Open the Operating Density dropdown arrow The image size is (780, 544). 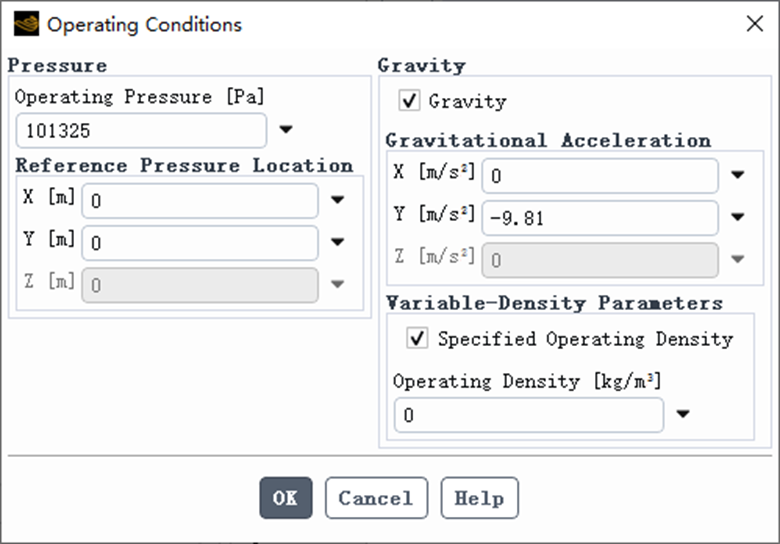[682, 414]
